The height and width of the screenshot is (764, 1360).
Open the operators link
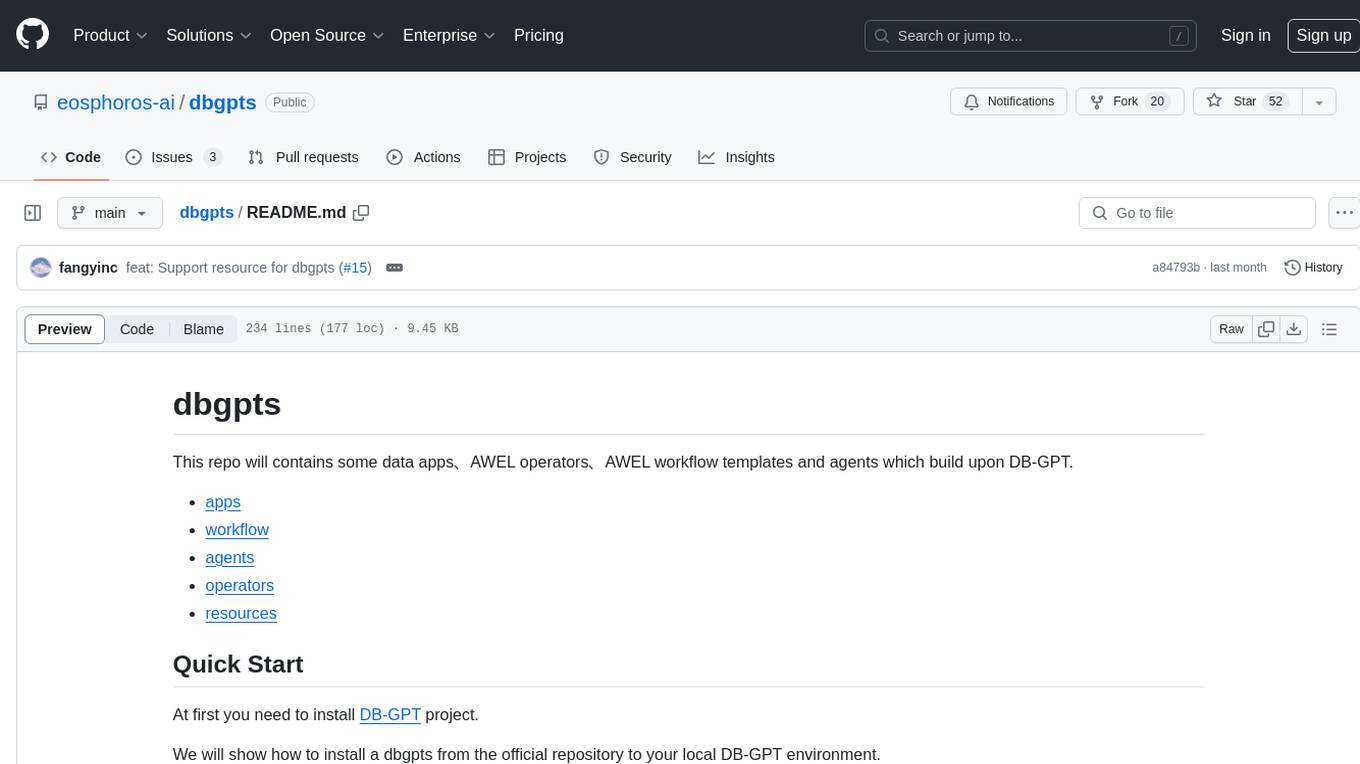(x=239, y=586)
